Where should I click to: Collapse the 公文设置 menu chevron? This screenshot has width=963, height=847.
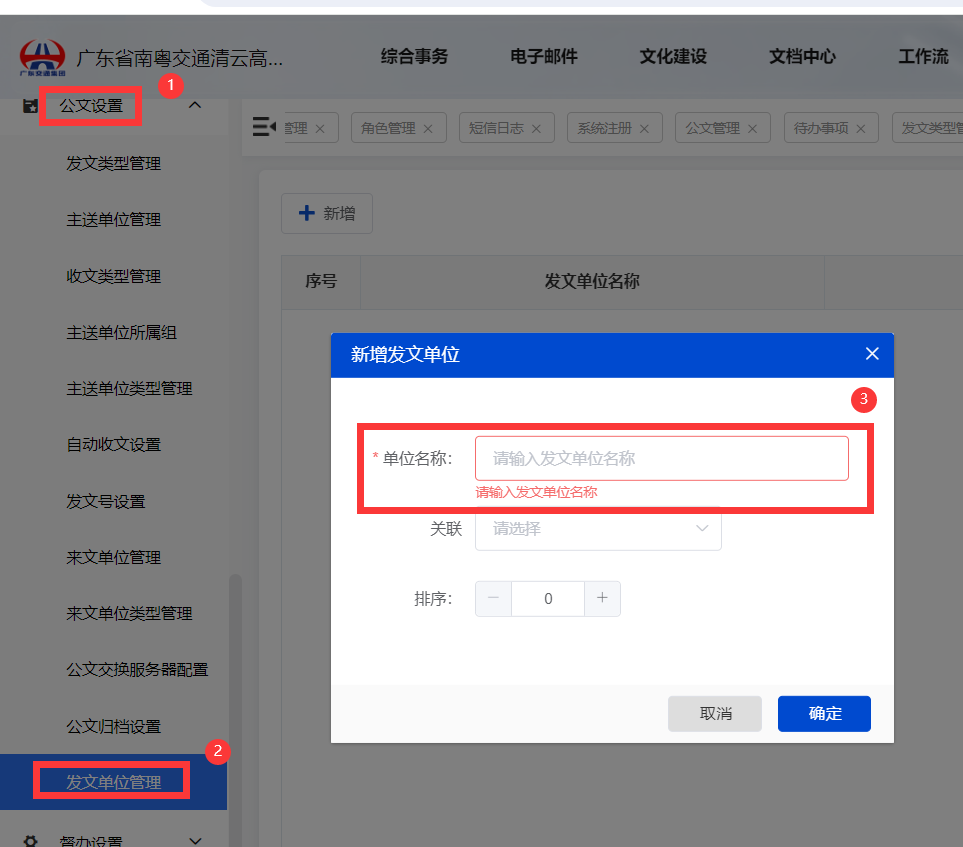click(x=195, y=105)
